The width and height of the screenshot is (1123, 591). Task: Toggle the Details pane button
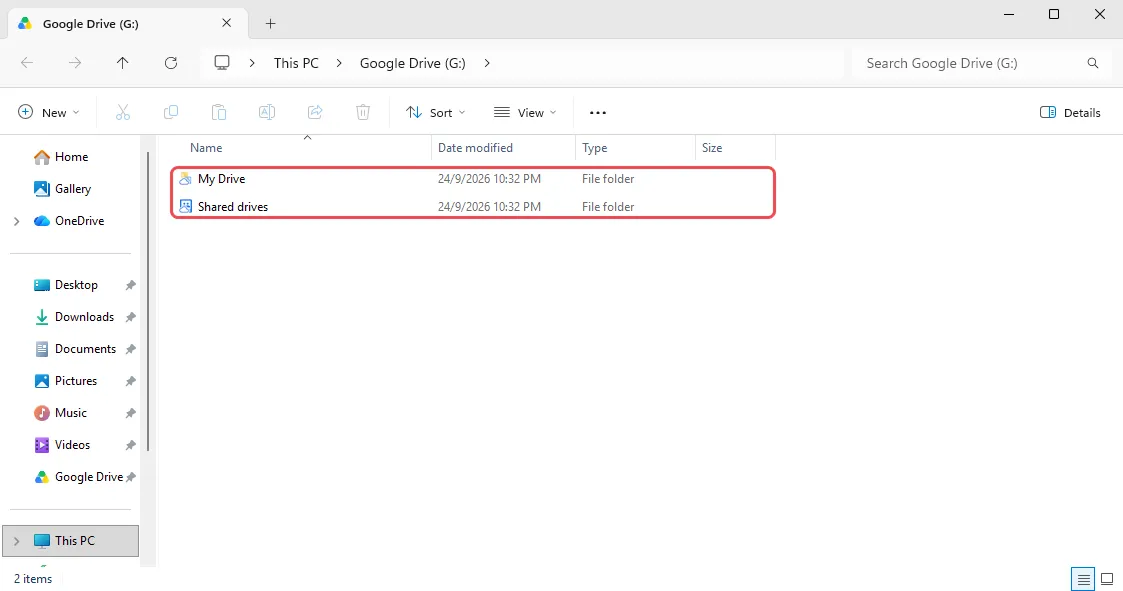1070,112
